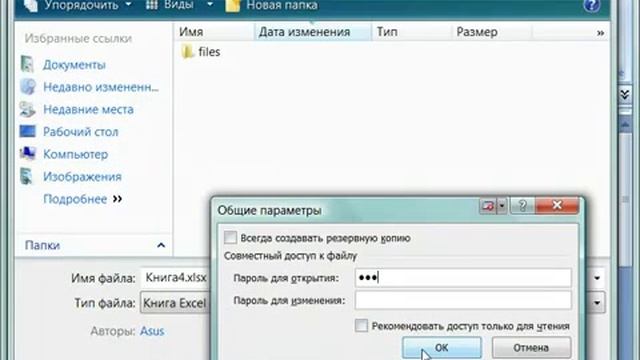Expand the Подробнее more links
Image resolution: width=640 pixels, height=360 pixels.
click(x=83, y=199)
